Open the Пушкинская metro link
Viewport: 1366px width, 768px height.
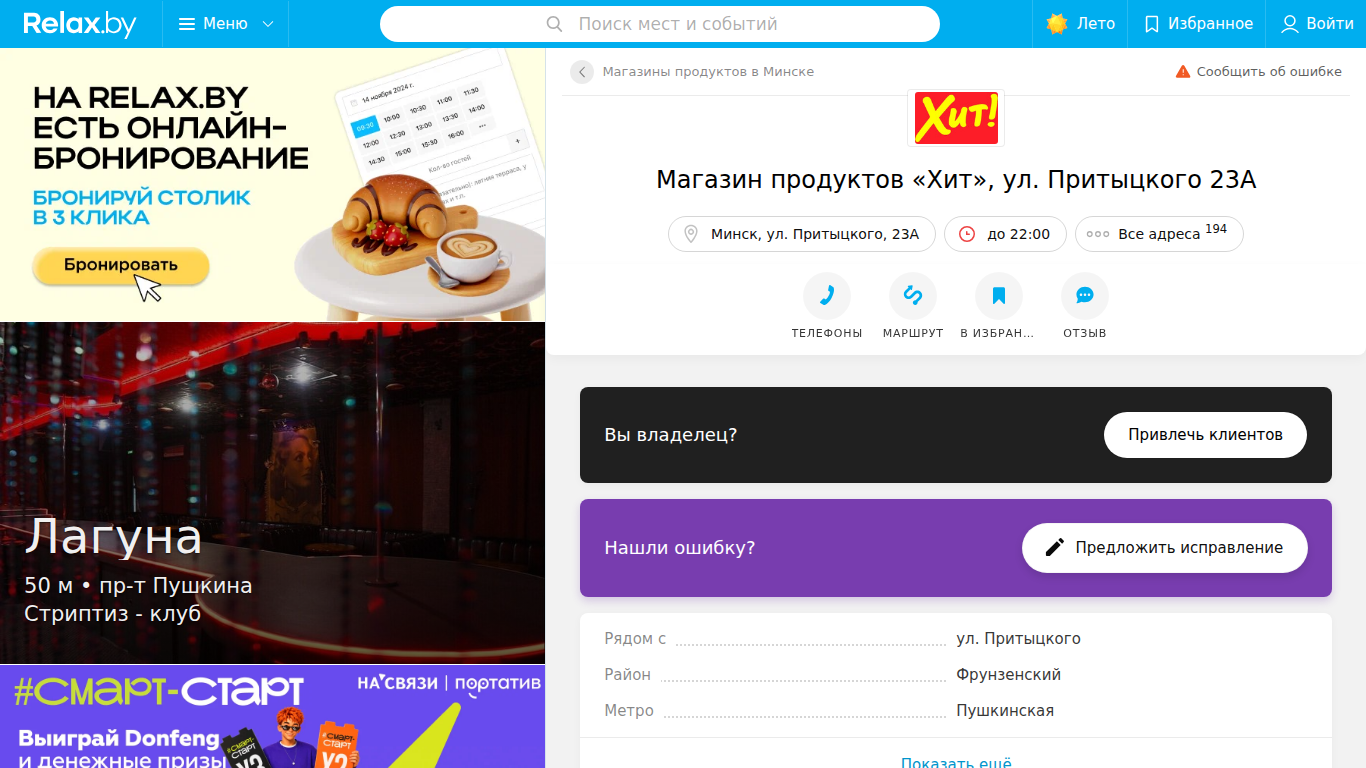coord(1005,711)
